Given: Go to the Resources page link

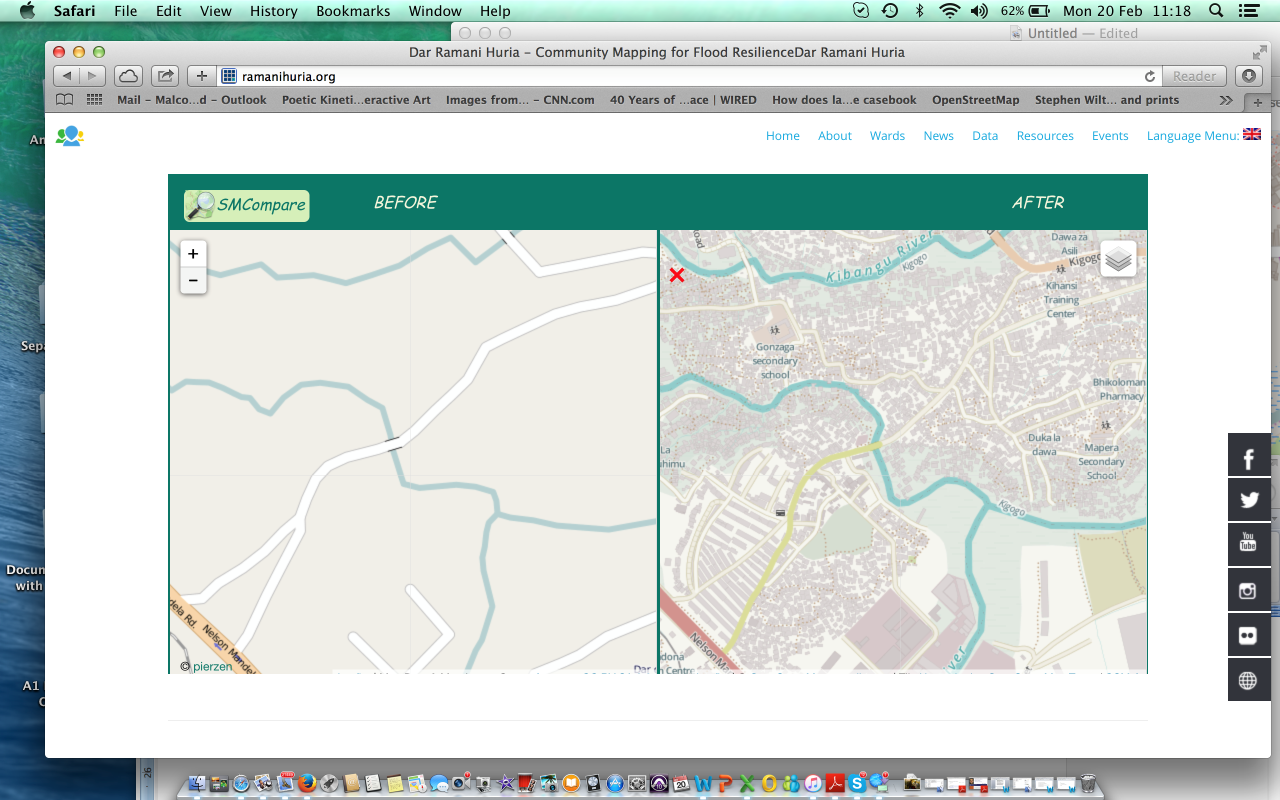Looking at the screenshot, I should tap(1045, 136).
